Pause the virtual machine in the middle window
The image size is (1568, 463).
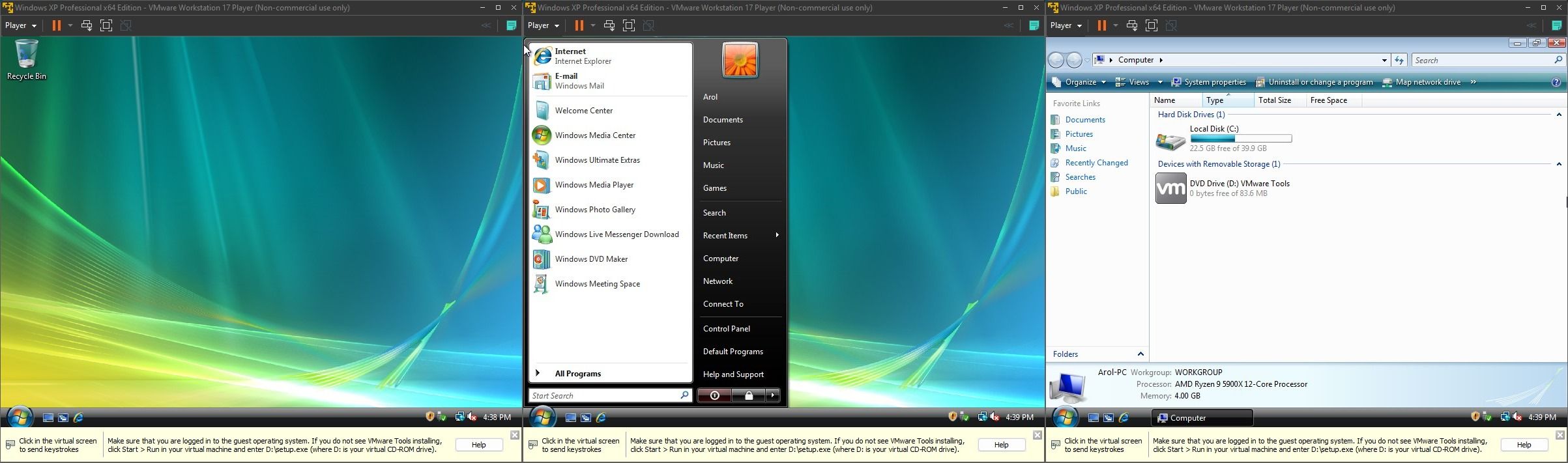pos(579,25)
